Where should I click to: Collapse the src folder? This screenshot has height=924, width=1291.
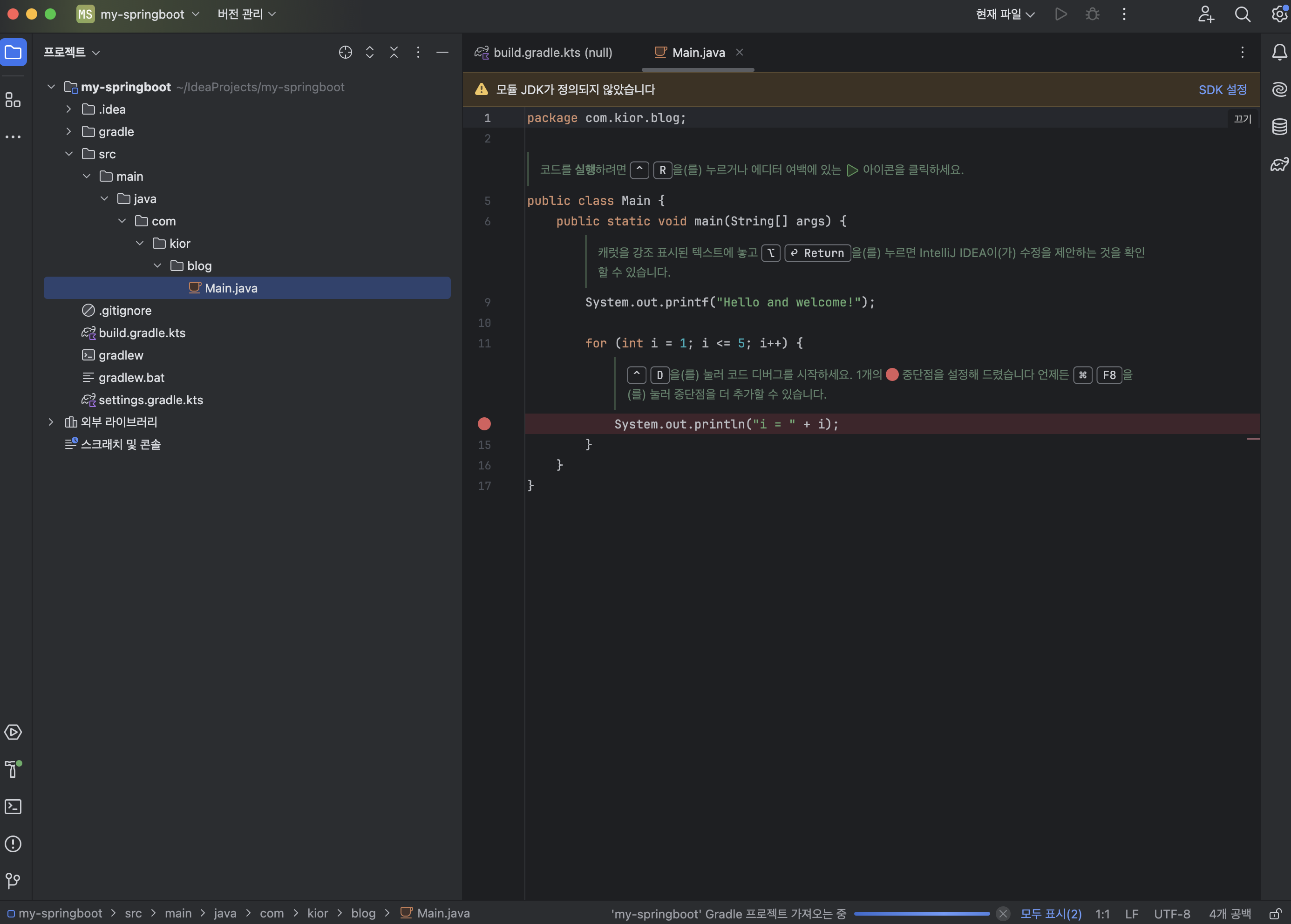click(69, 154)
